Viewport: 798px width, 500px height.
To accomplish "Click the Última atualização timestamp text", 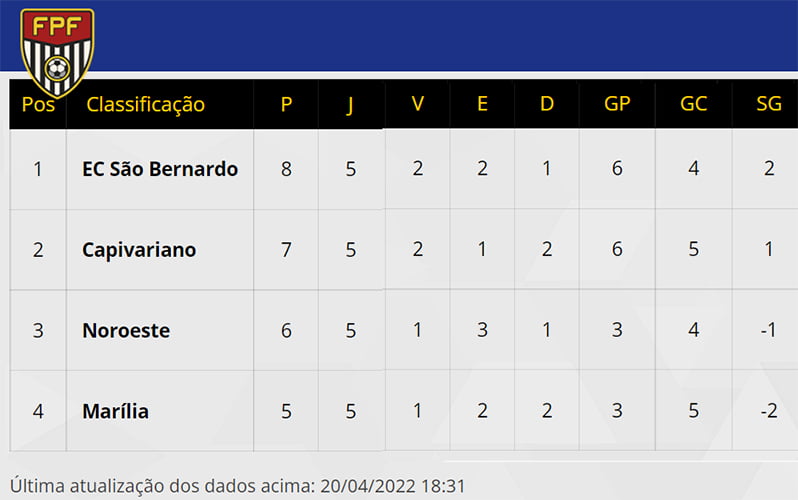I will pos(237,486).
